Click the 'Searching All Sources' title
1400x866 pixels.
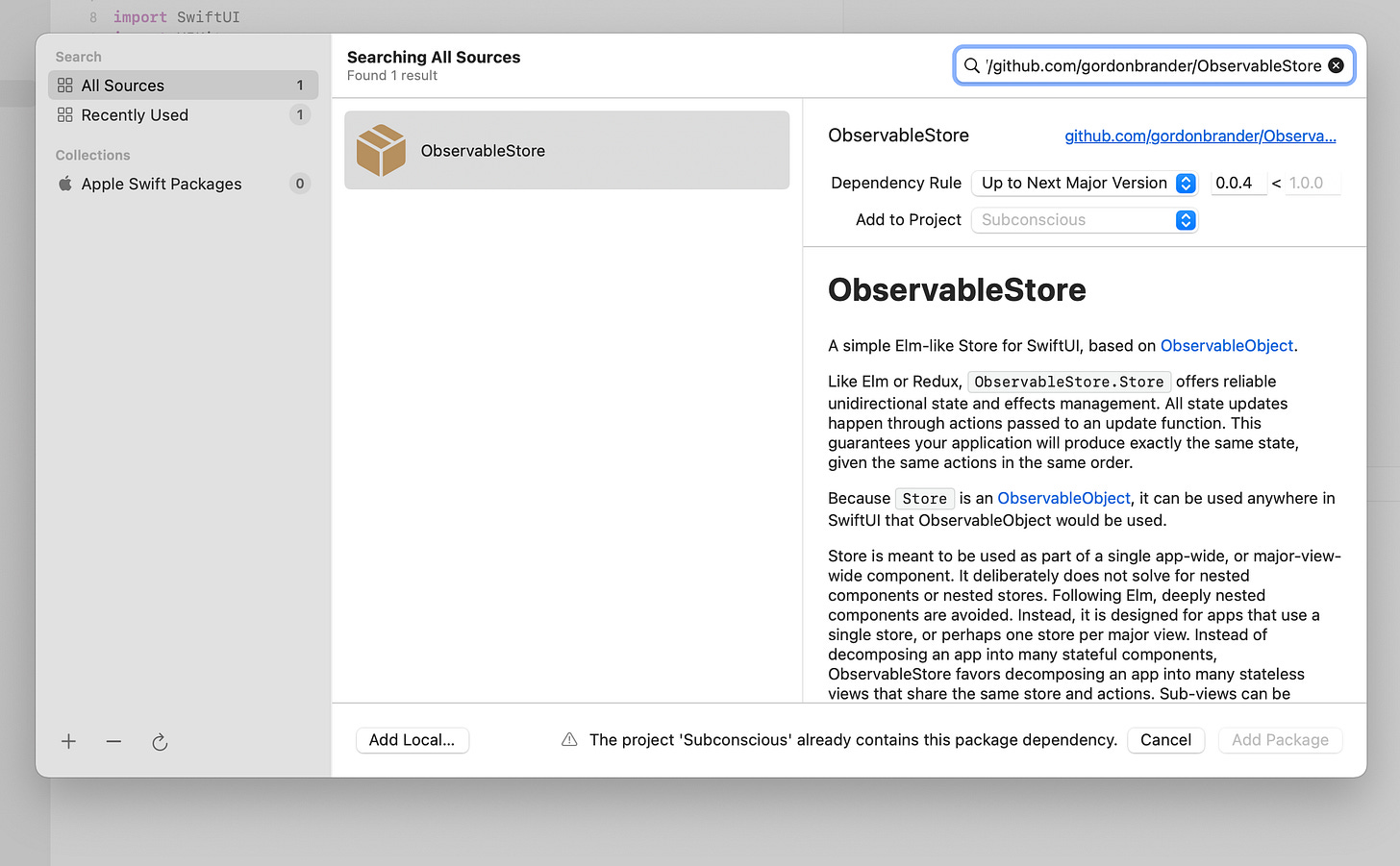(434, 57)
